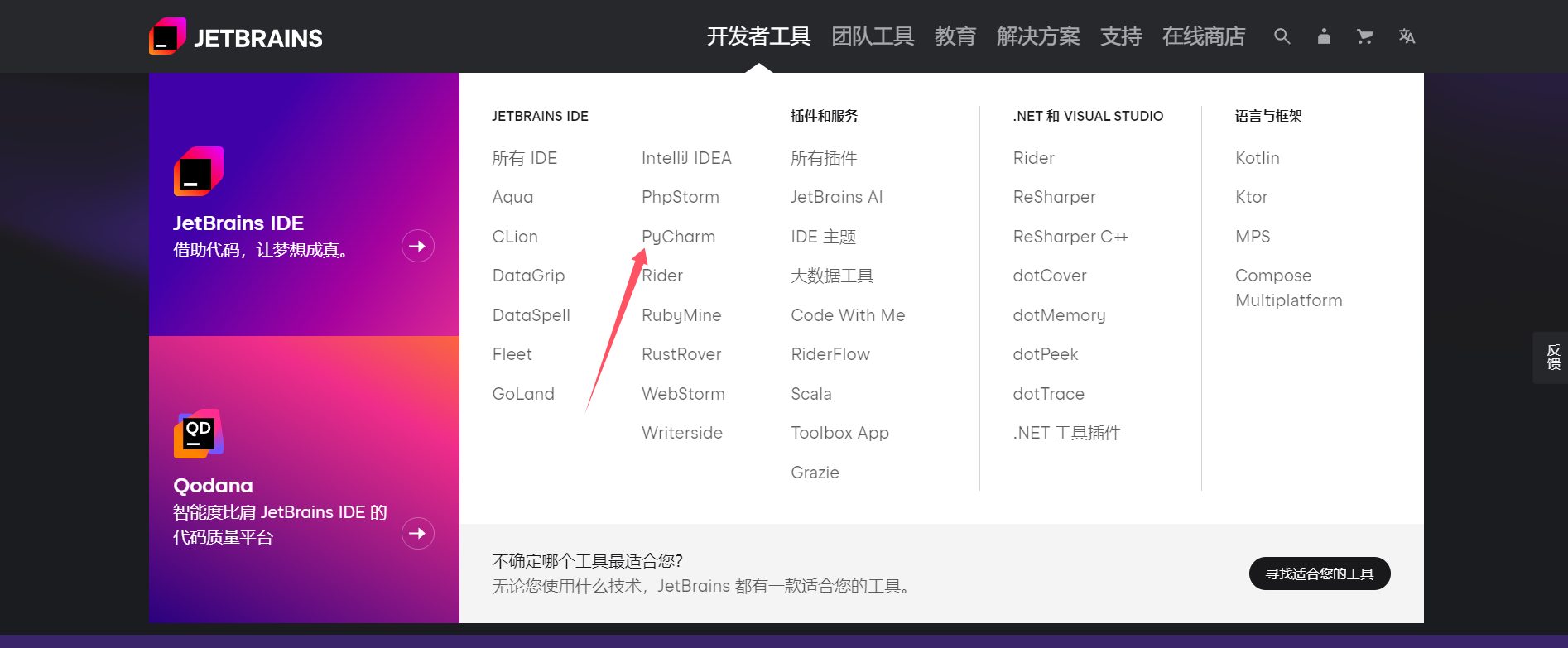Image resolution: width=1568 pixels, height=648 pixels.
Task: Select PhpStorm link
Action: (681, 197)
